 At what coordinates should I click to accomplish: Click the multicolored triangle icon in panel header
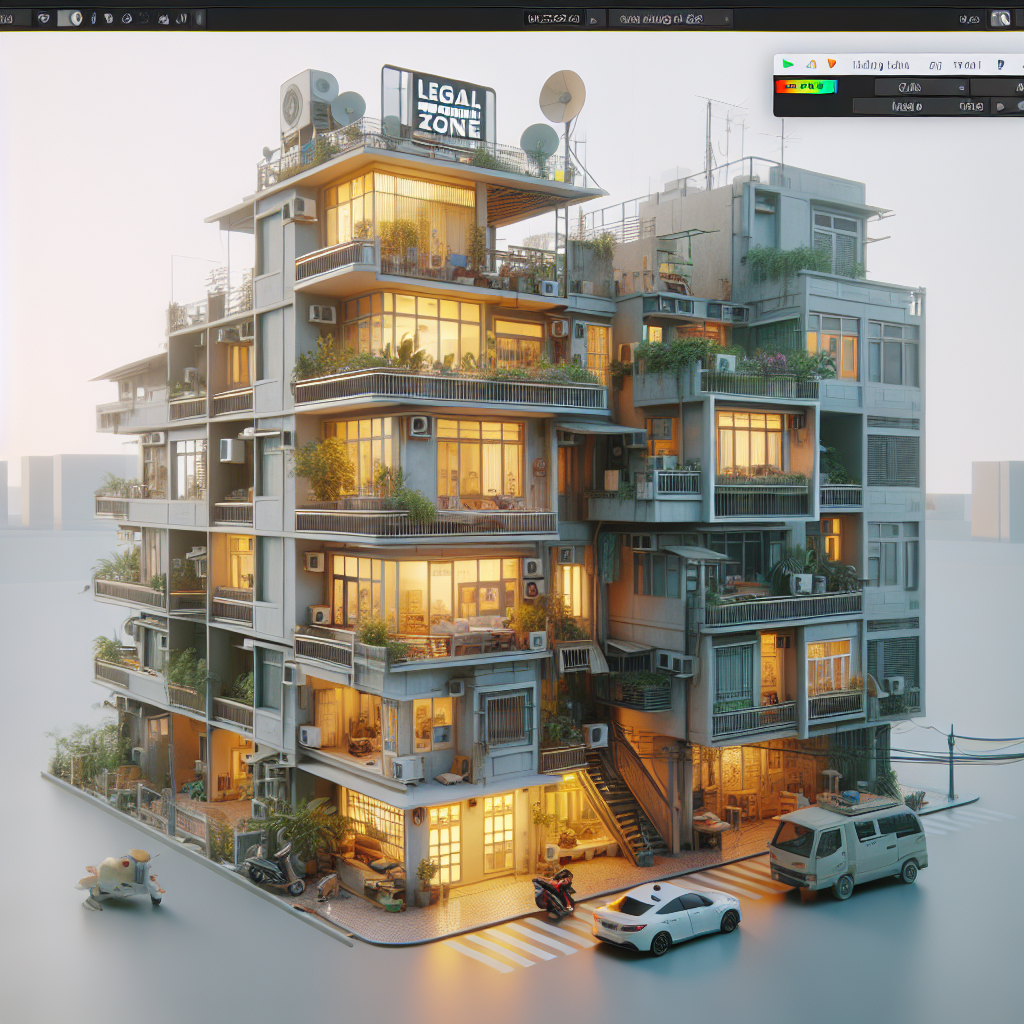click(811, 64)
